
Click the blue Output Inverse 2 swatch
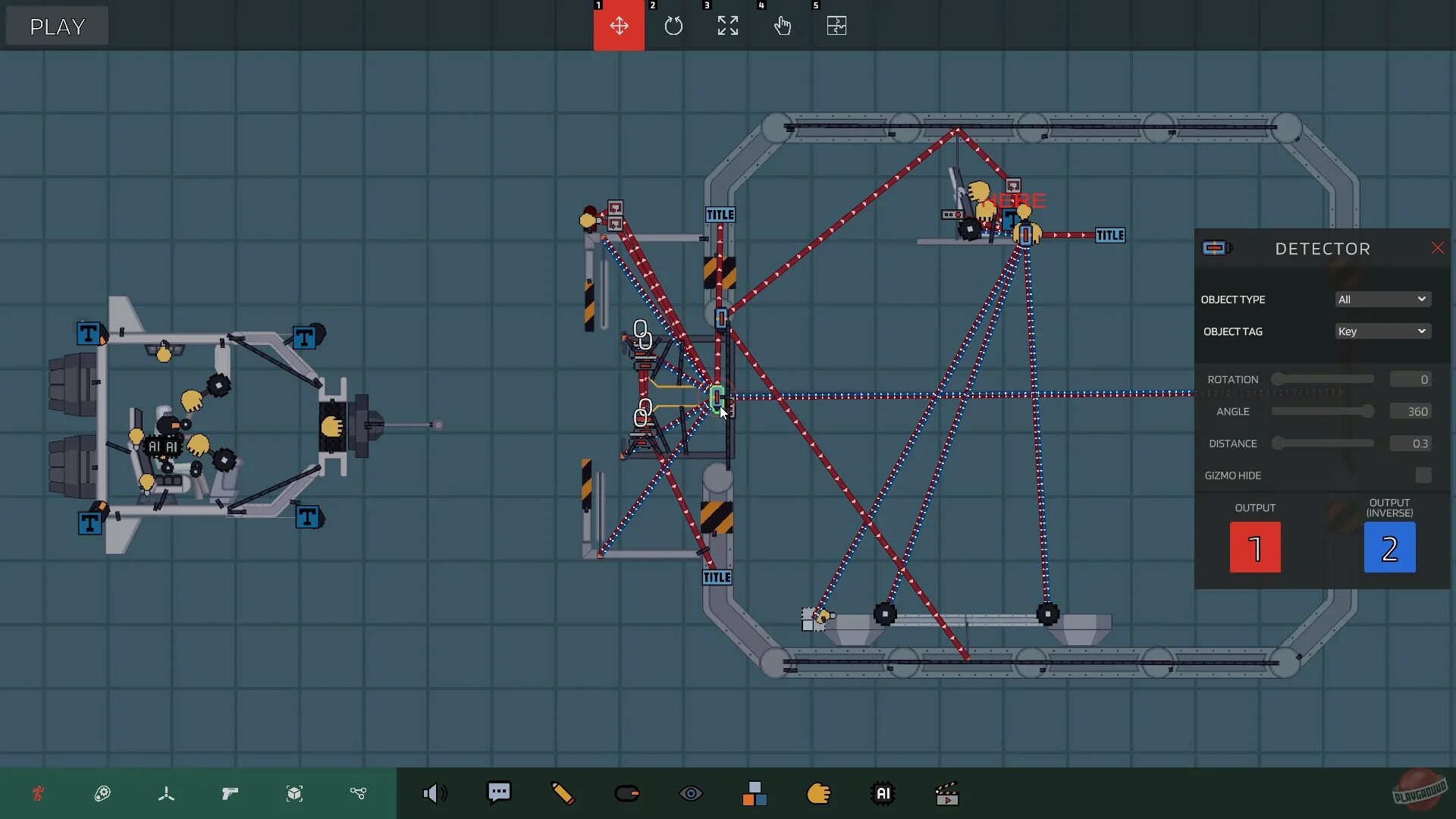1389,548
